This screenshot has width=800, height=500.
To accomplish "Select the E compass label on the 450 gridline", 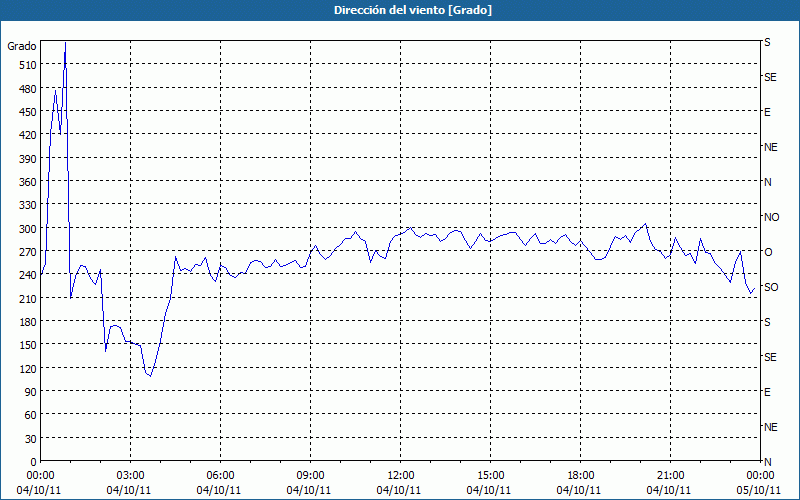I will click(x=767, y=112).
